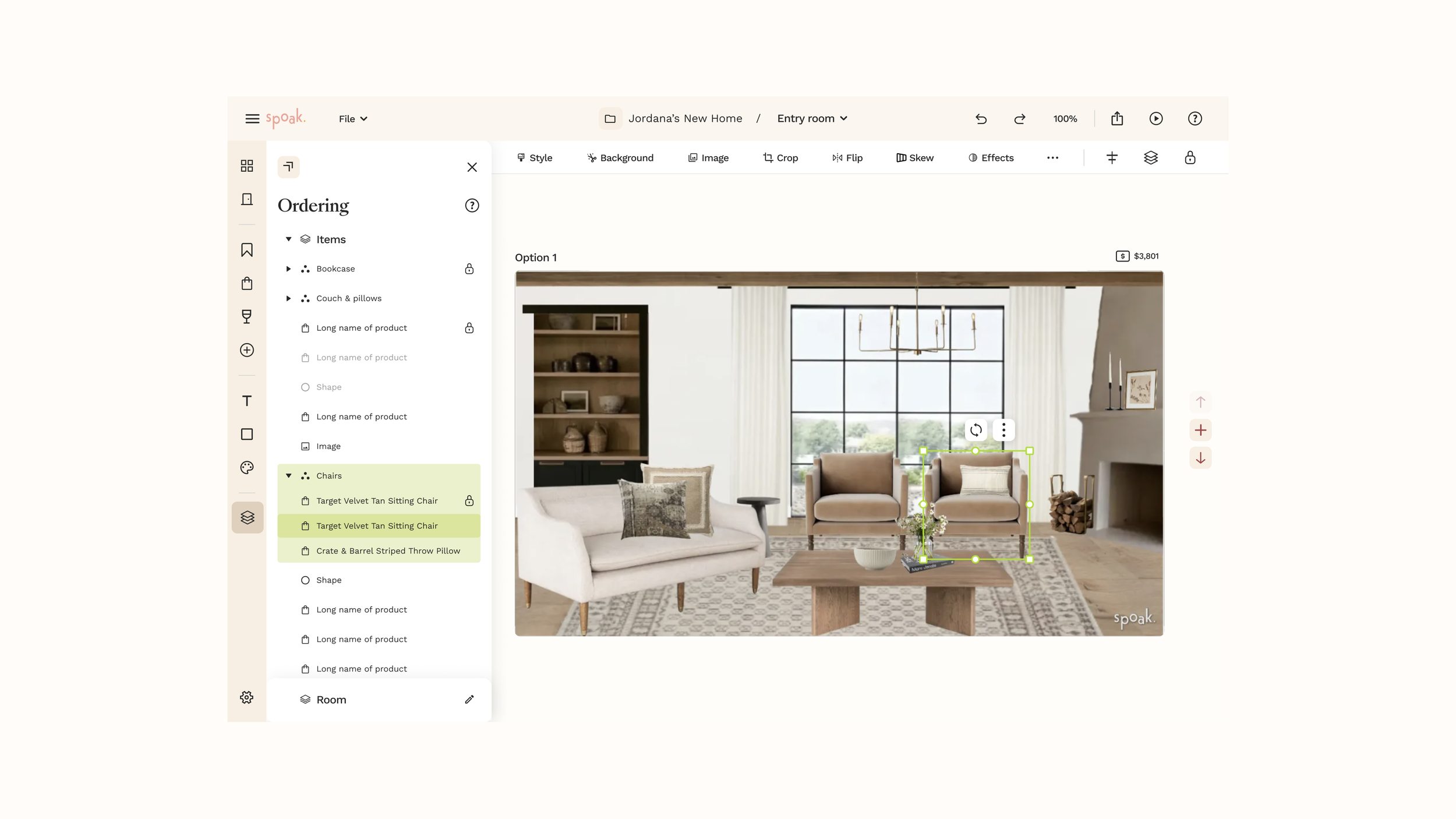Click the alignment icon in toolbar
This screenshot has width=1456, height=819.
pos(1112,158)
